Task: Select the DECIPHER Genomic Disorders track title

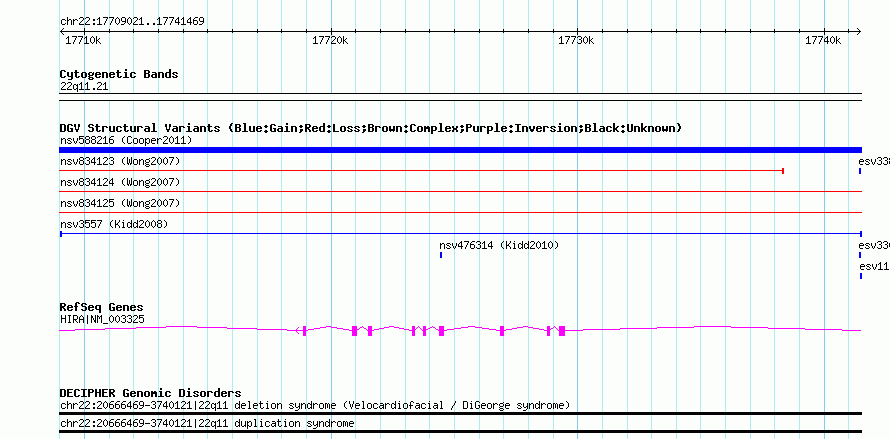Action: pyautogui.click(x=150, y=393)
